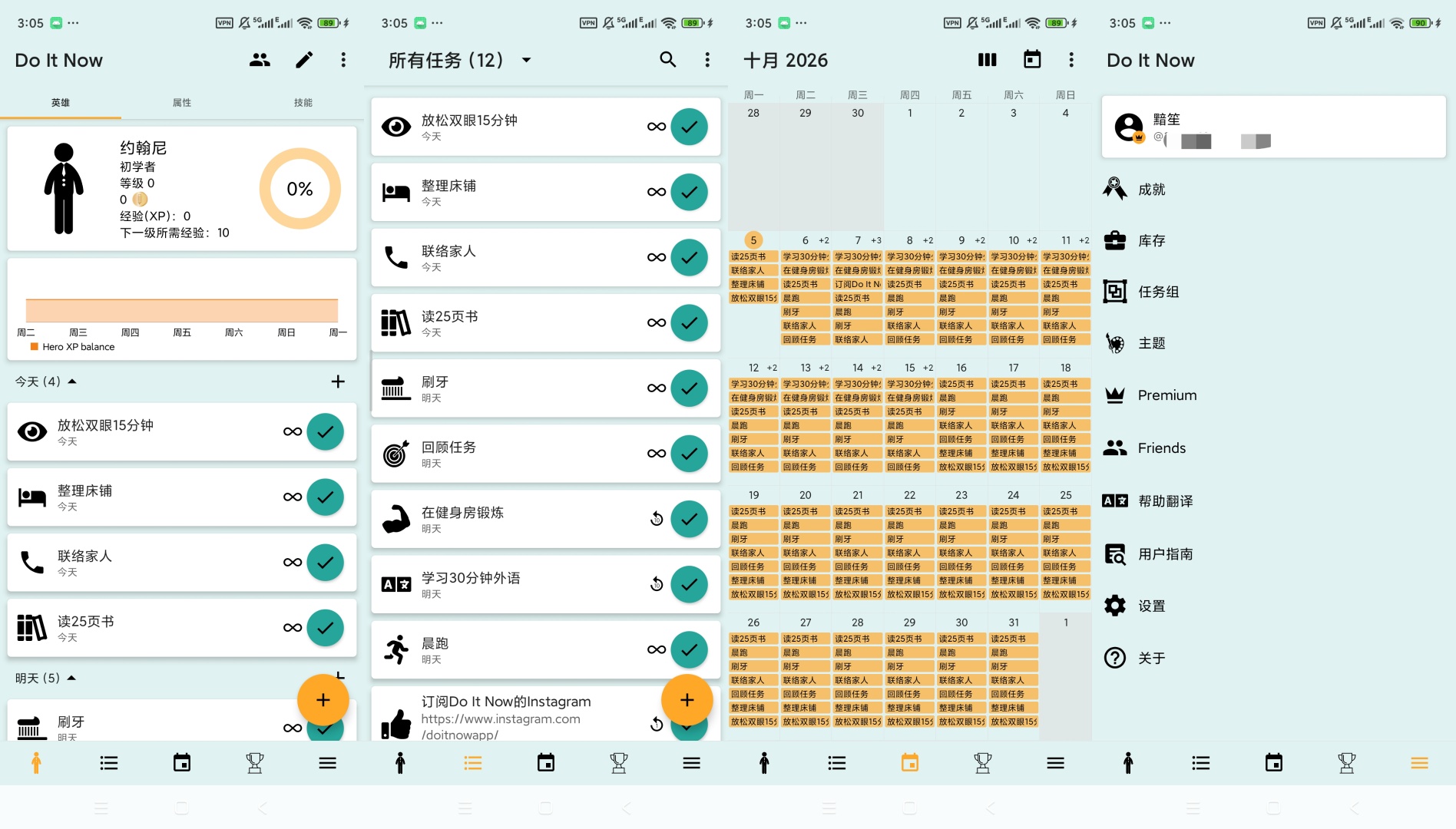Tap Hero XP balance chart
This screenshot has width=1456, height=829.
click(x=182, y=309)
